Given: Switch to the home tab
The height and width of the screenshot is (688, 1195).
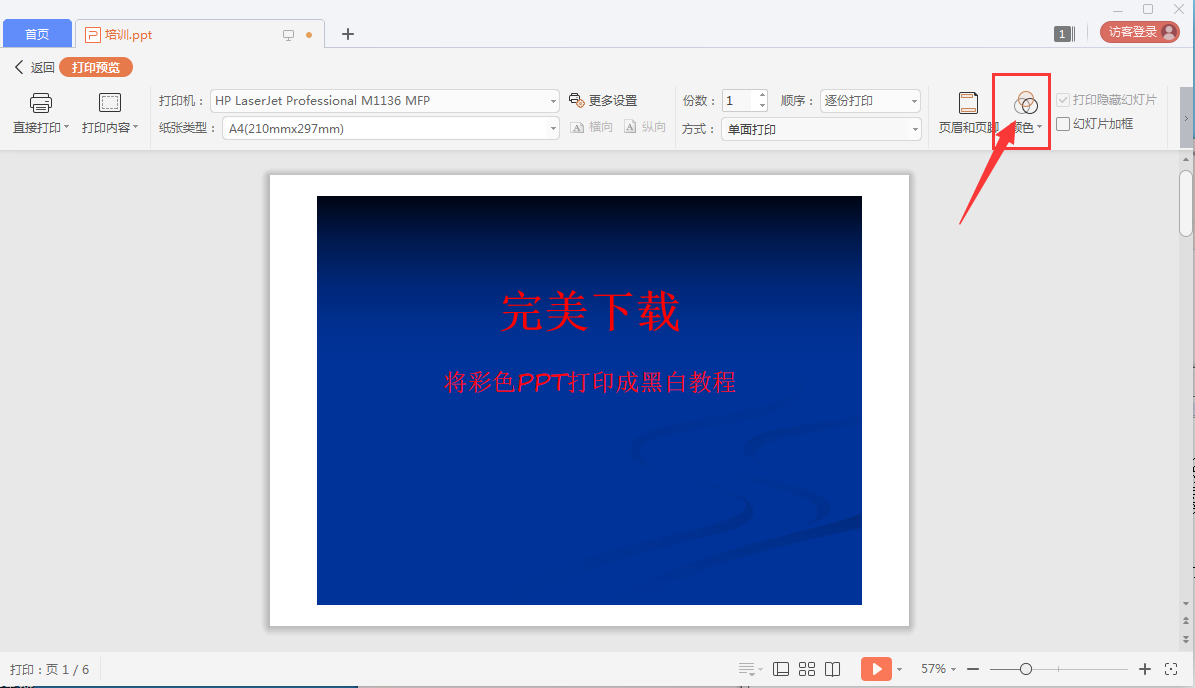Looking at the screenshot, I should click(37, 34).
